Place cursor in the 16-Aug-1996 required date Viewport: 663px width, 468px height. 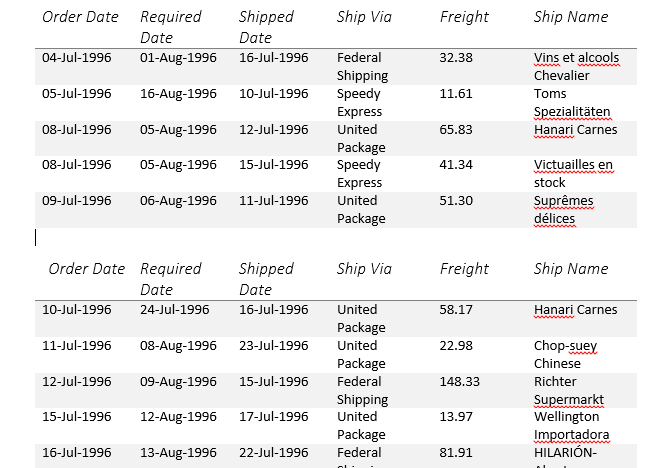[178, 94]
